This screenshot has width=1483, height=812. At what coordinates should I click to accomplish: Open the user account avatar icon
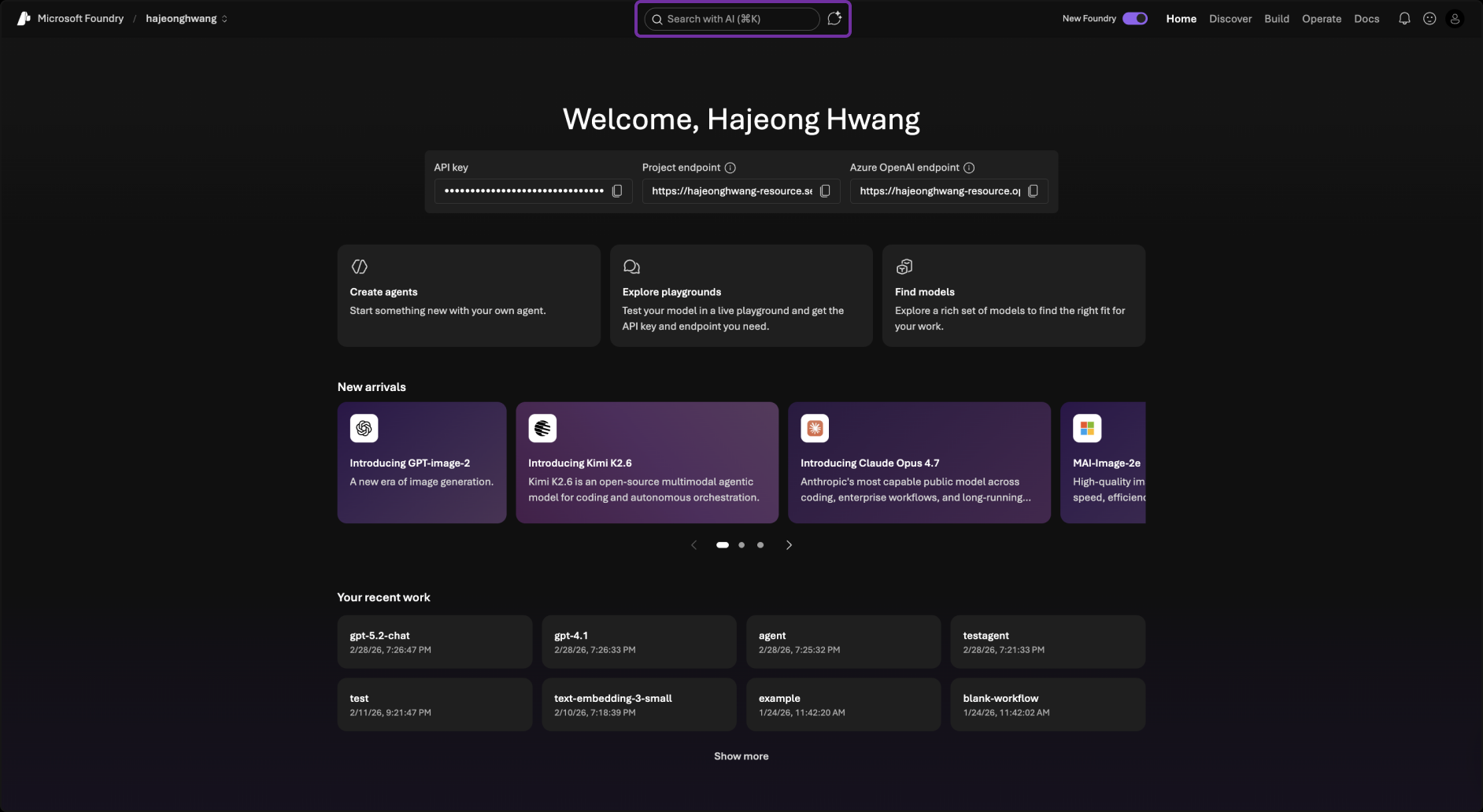(x=1455, y=19)
